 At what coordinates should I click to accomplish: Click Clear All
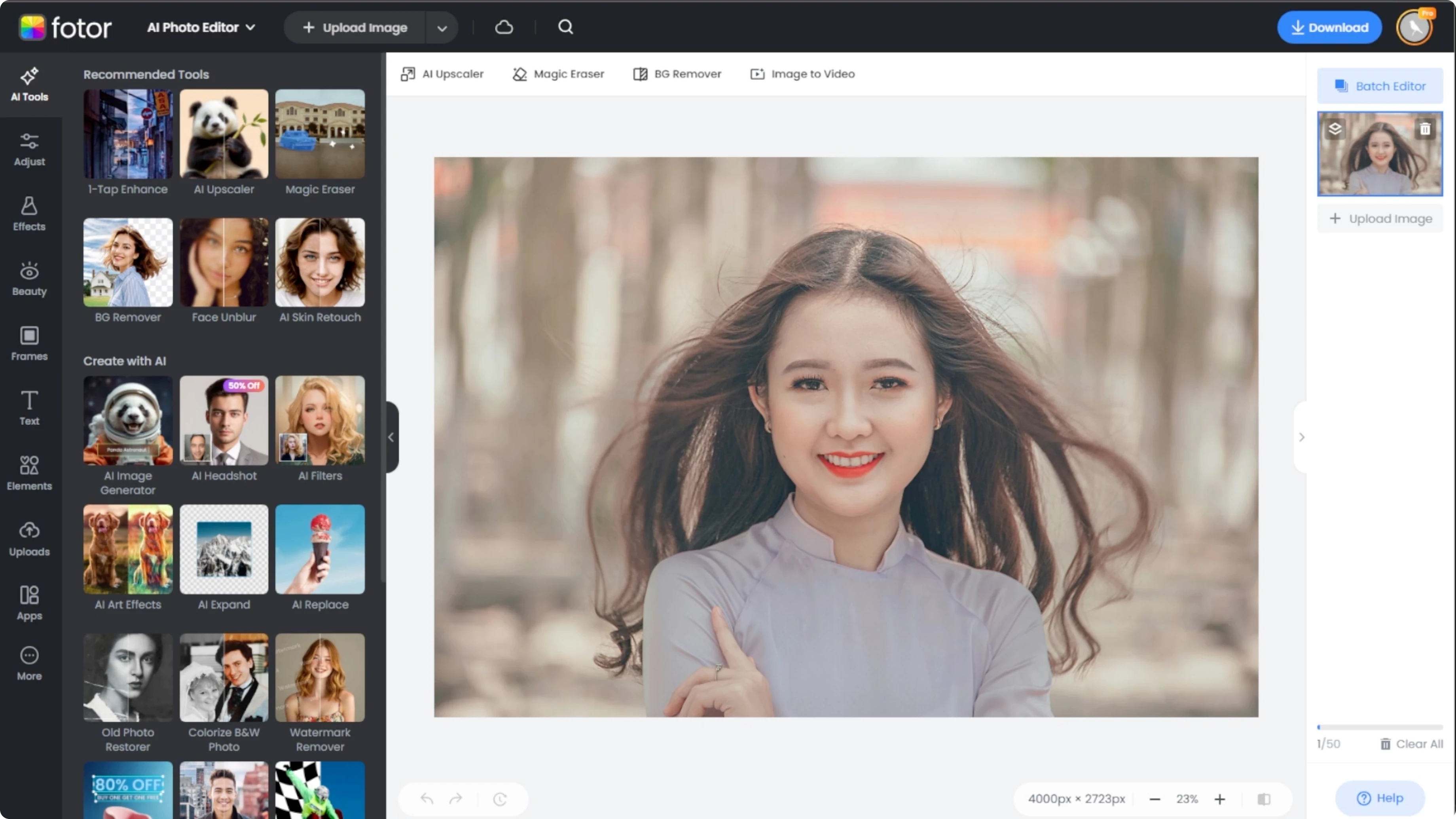click(1411, 744)
